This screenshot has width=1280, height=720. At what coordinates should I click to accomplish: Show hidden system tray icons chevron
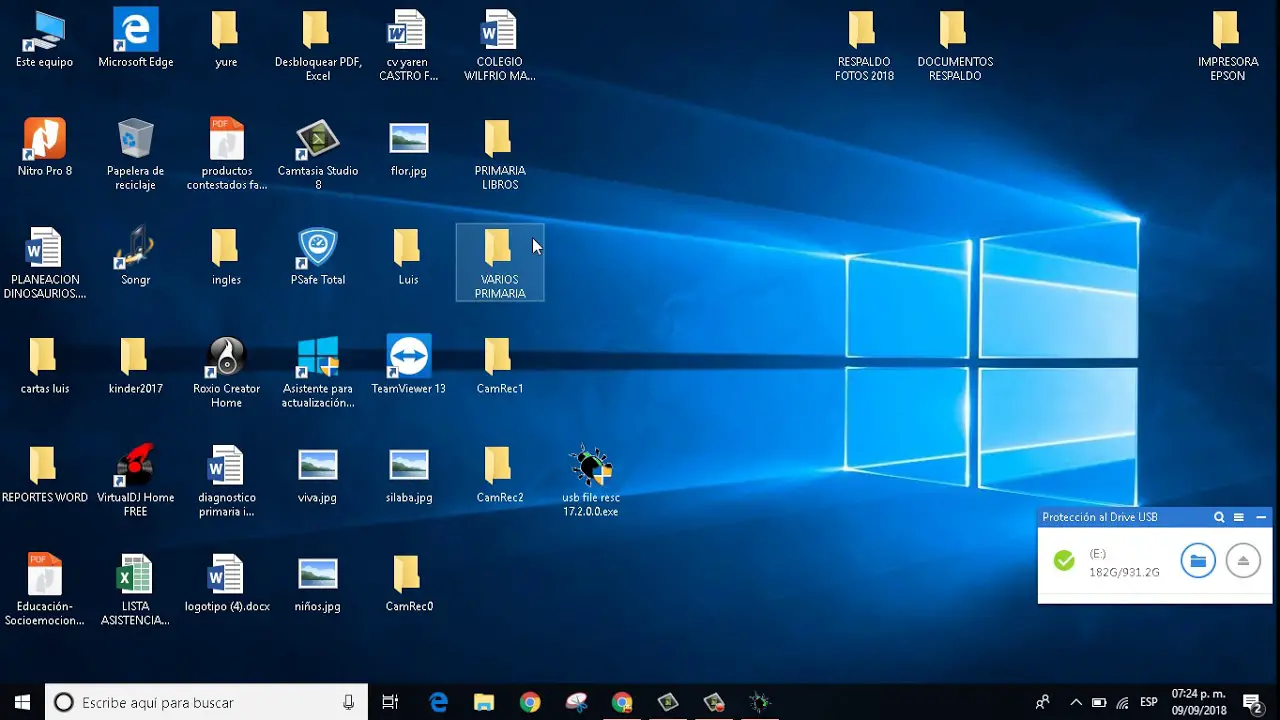tap(1076, 702)
